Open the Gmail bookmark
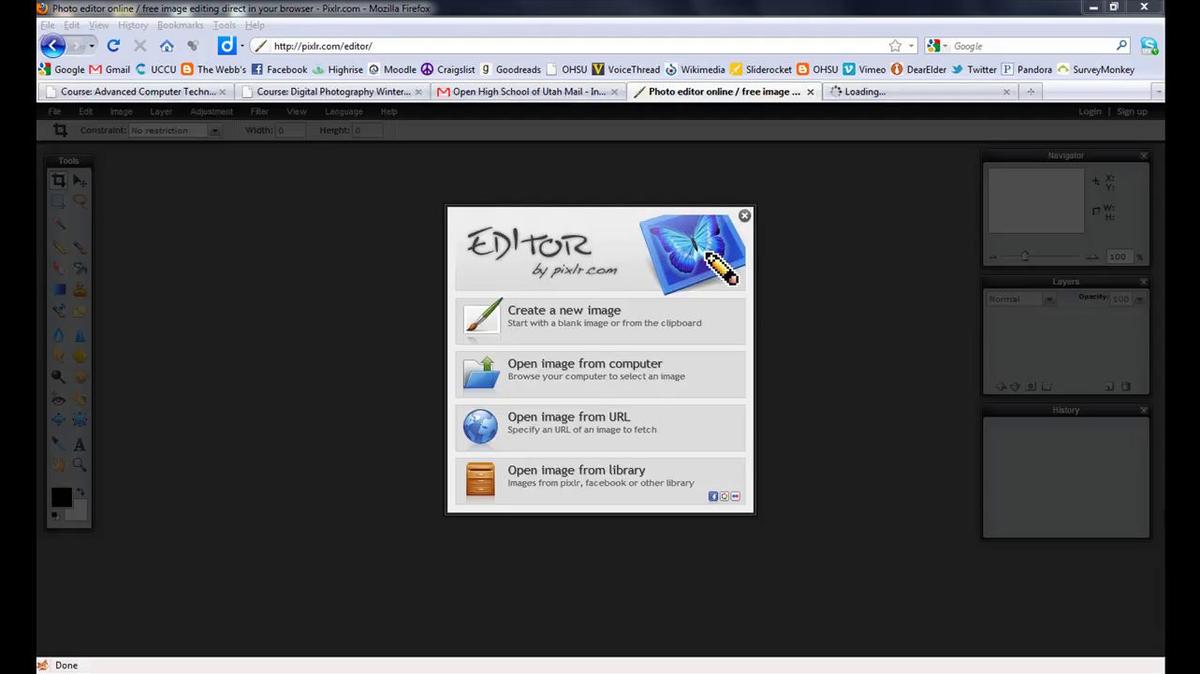1200x674 pixels. (110, 69)
